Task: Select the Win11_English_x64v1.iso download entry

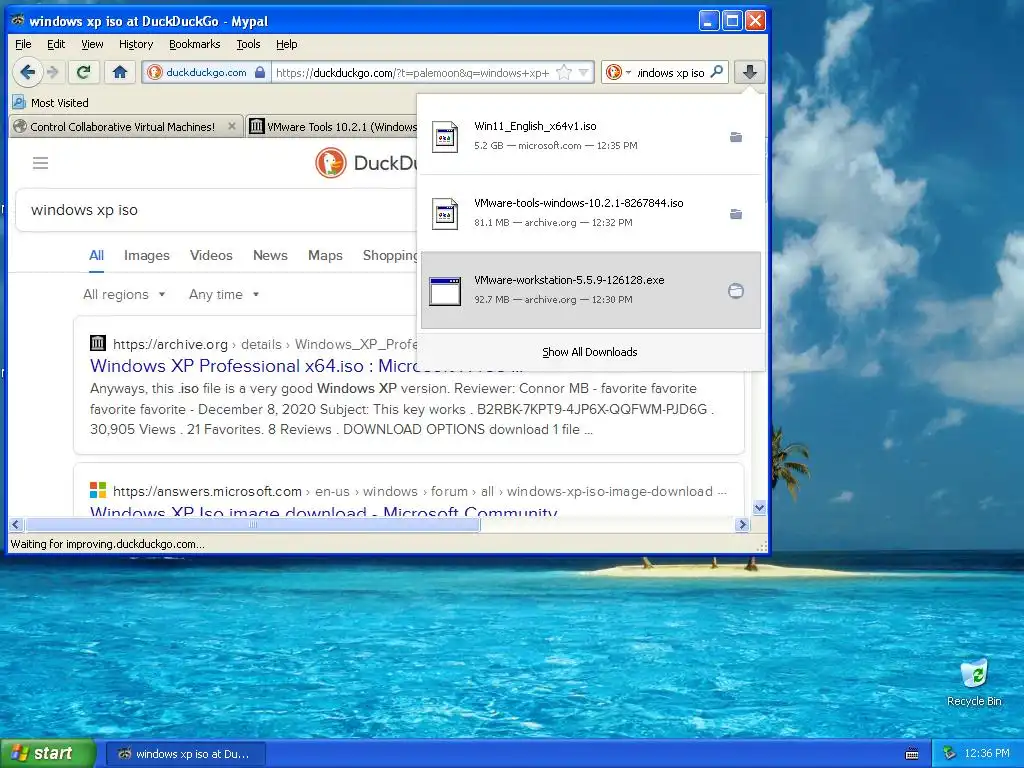Action: tap(590, 136)
